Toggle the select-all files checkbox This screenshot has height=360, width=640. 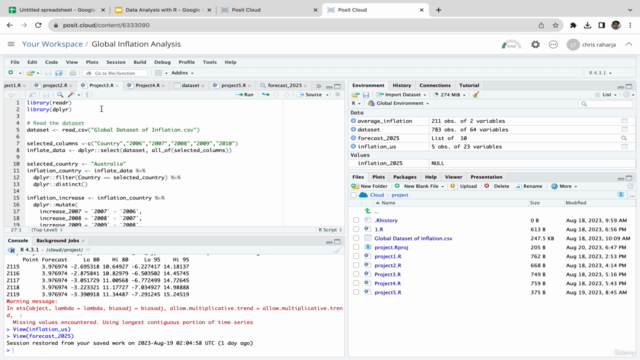[x=353, y=195]
